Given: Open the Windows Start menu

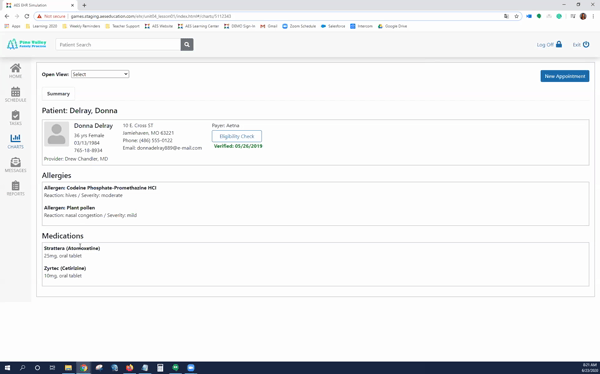Looking at the screenshot, I should [x=7, y=368].
